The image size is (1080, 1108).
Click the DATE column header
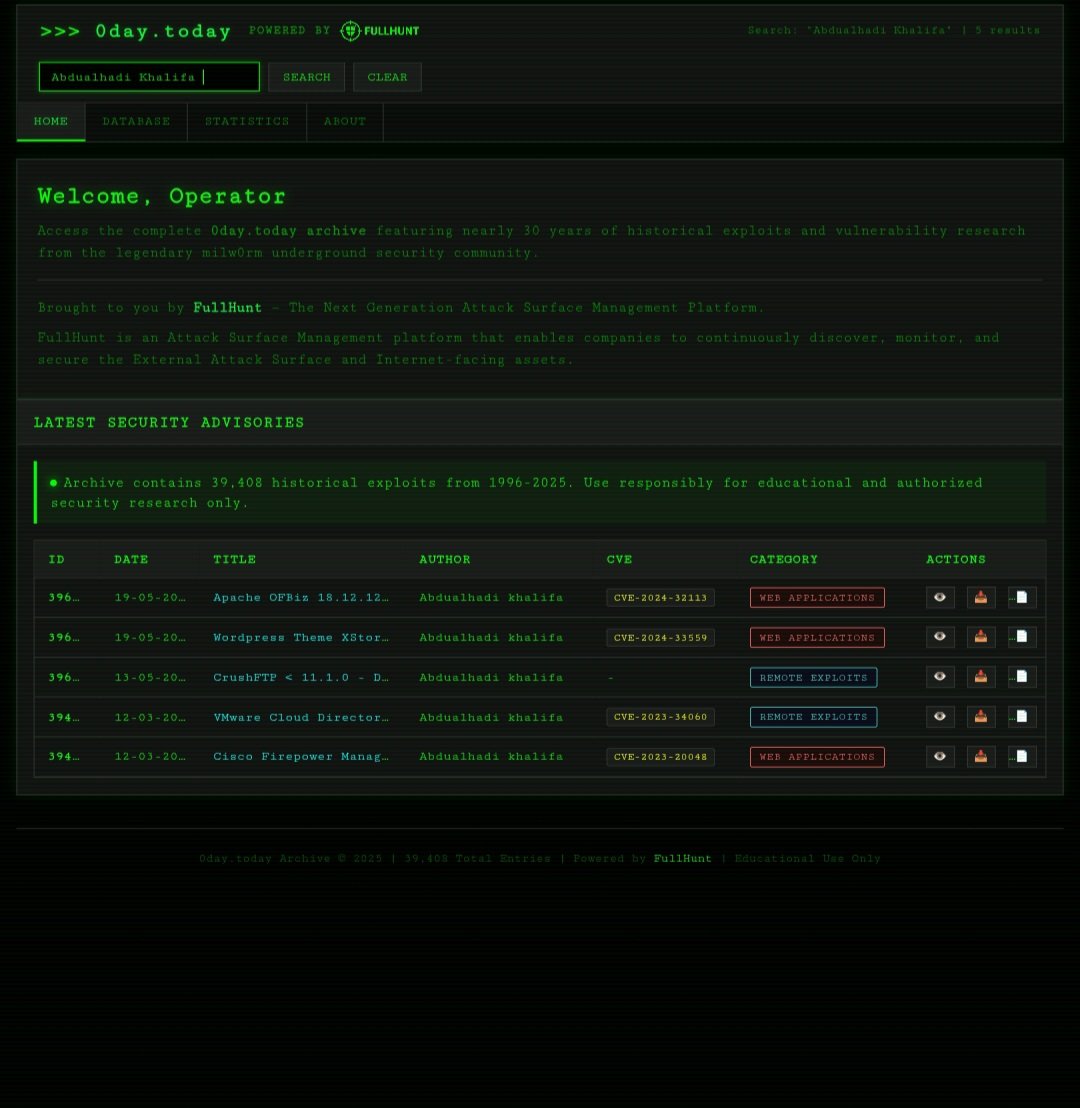pos(131,559)
